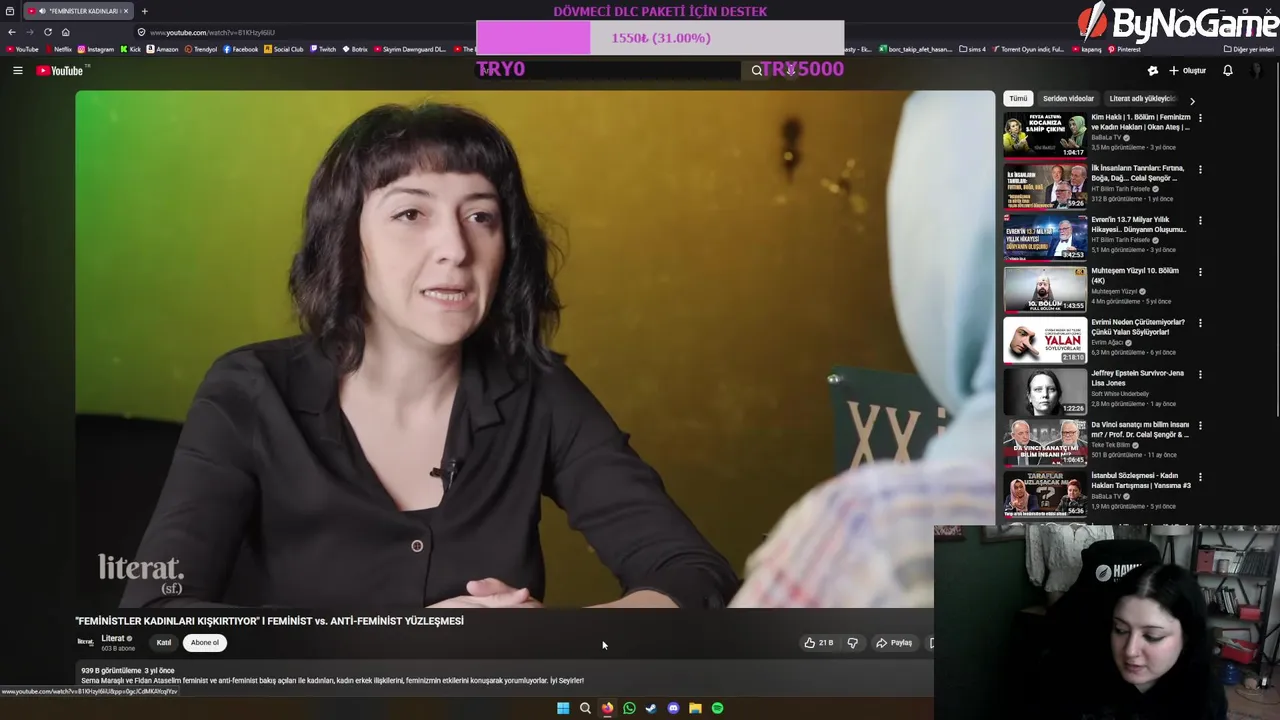Open Windows taskbar search
1280x720 pixels.
pyautogui.click(x=585, y=708)
